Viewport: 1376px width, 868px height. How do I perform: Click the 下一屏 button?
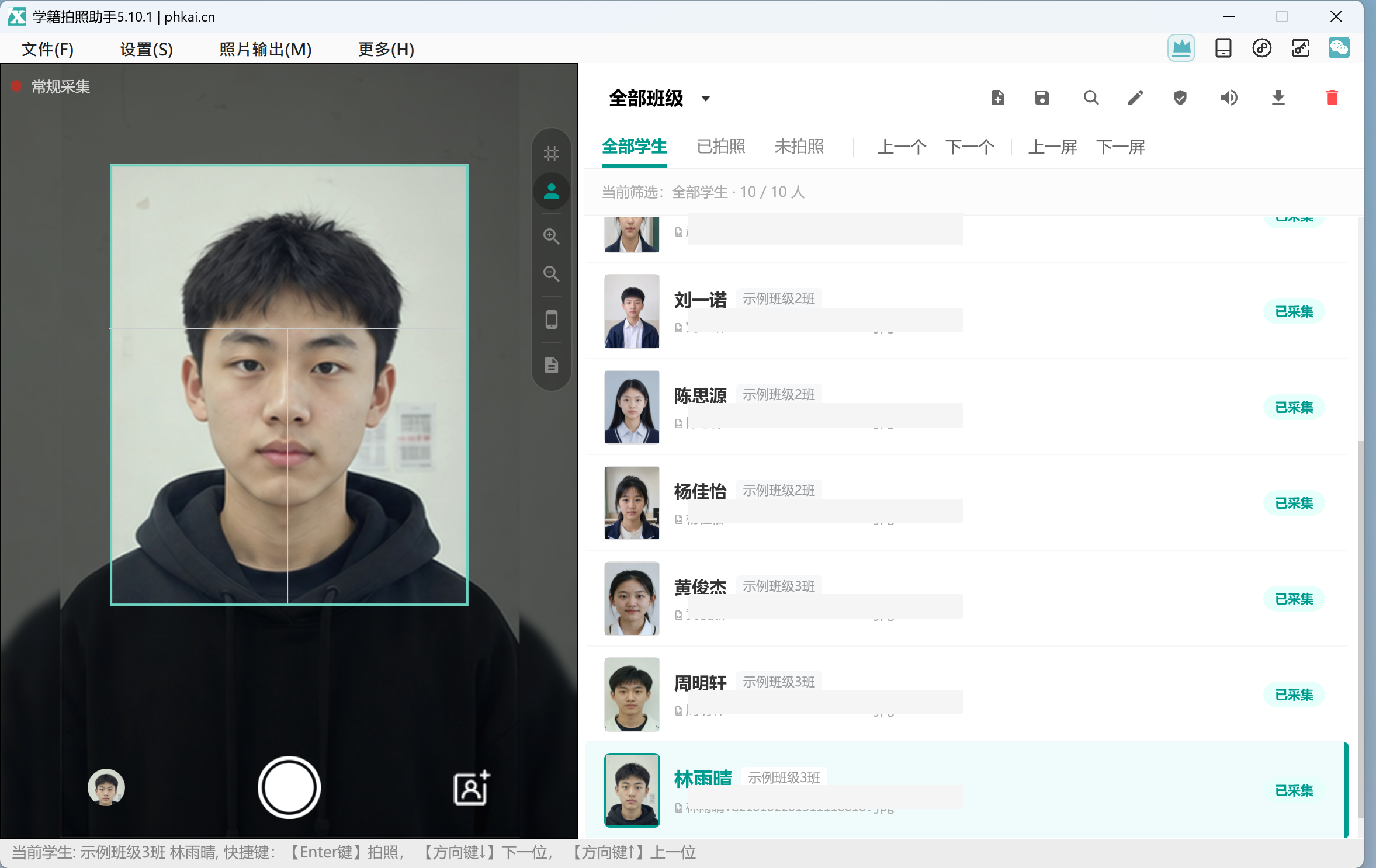click(x=1120, y=147)
